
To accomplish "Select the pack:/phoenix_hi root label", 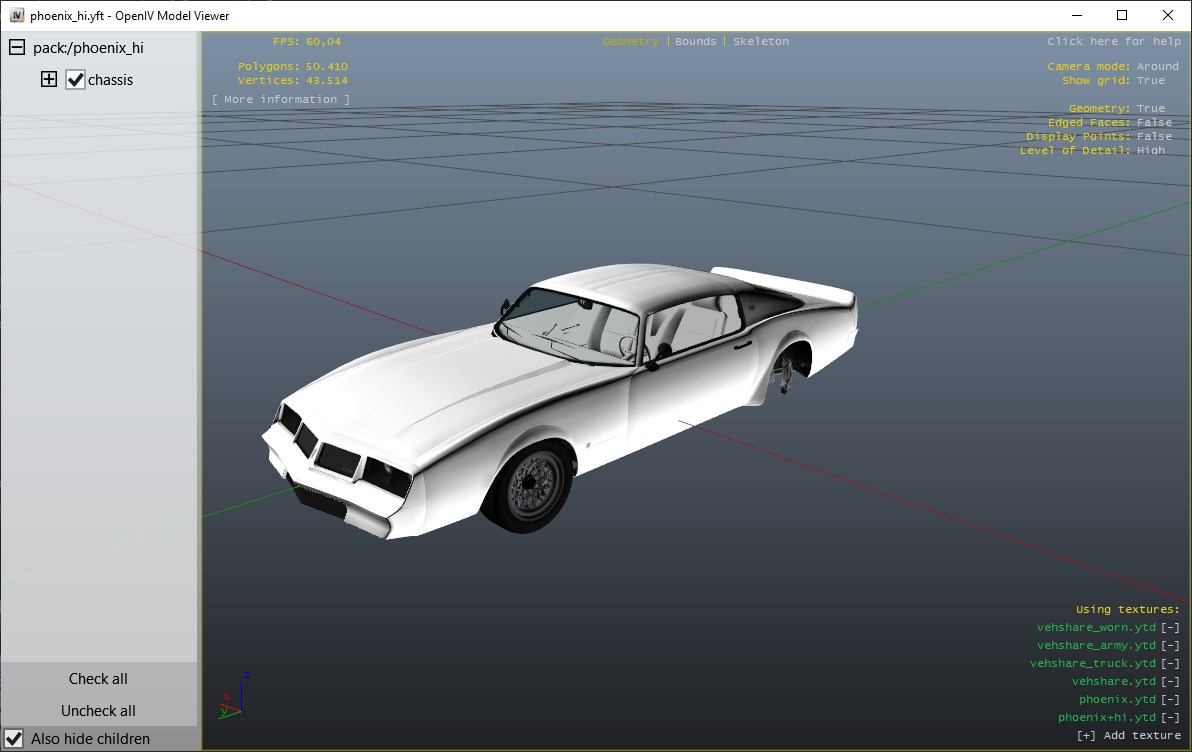I will pyautogui.click(x=88, y=48).
